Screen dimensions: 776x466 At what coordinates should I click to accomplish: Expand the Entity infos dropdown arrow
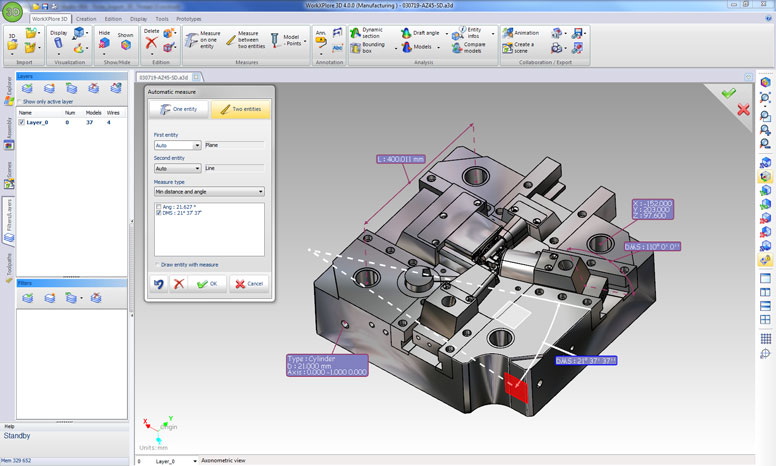point(493,34)
